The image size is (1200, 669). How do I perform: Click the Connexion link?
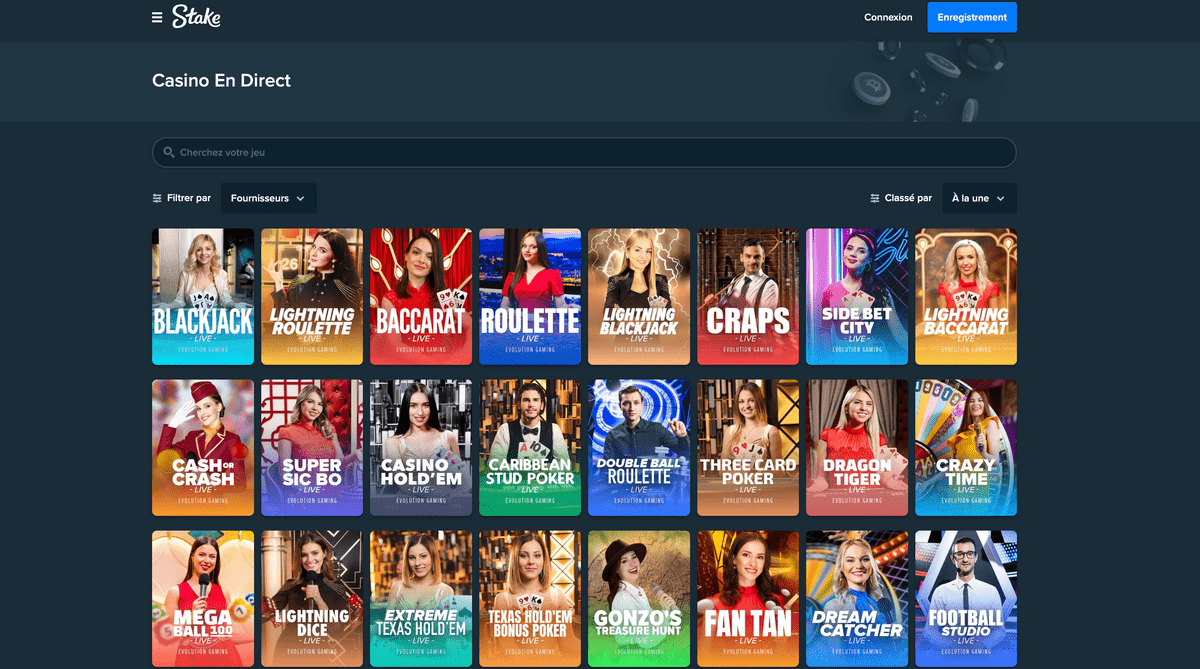point(888,17)
